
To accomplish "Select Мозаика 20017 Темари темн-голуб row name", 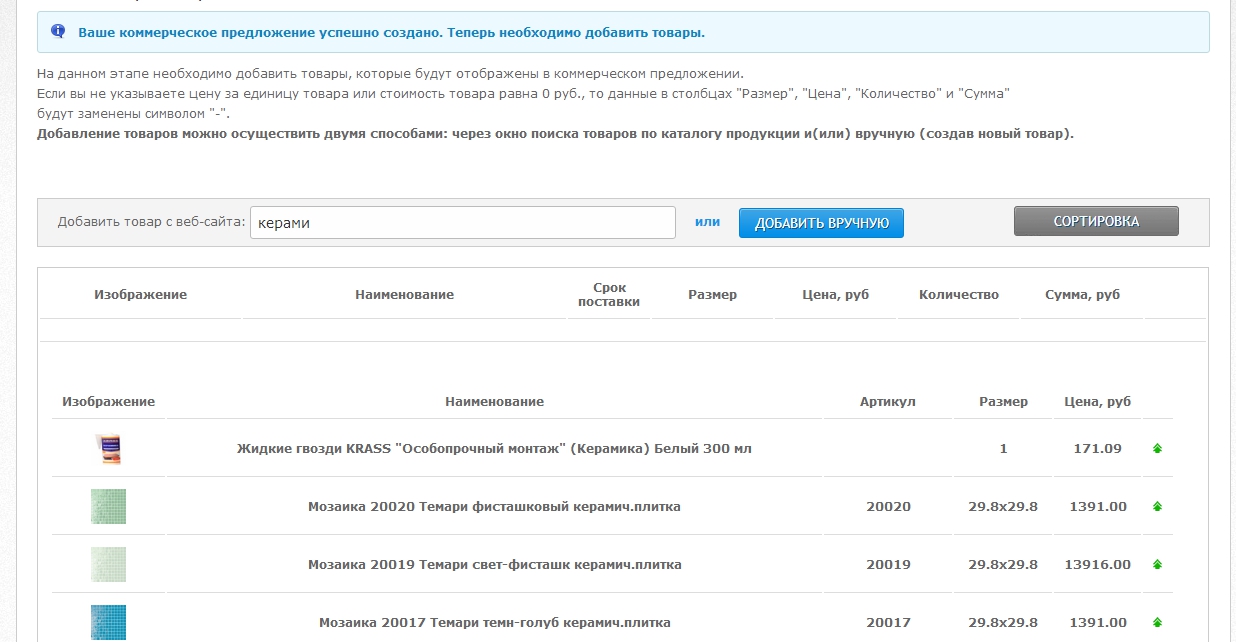I will coord(494,623).
